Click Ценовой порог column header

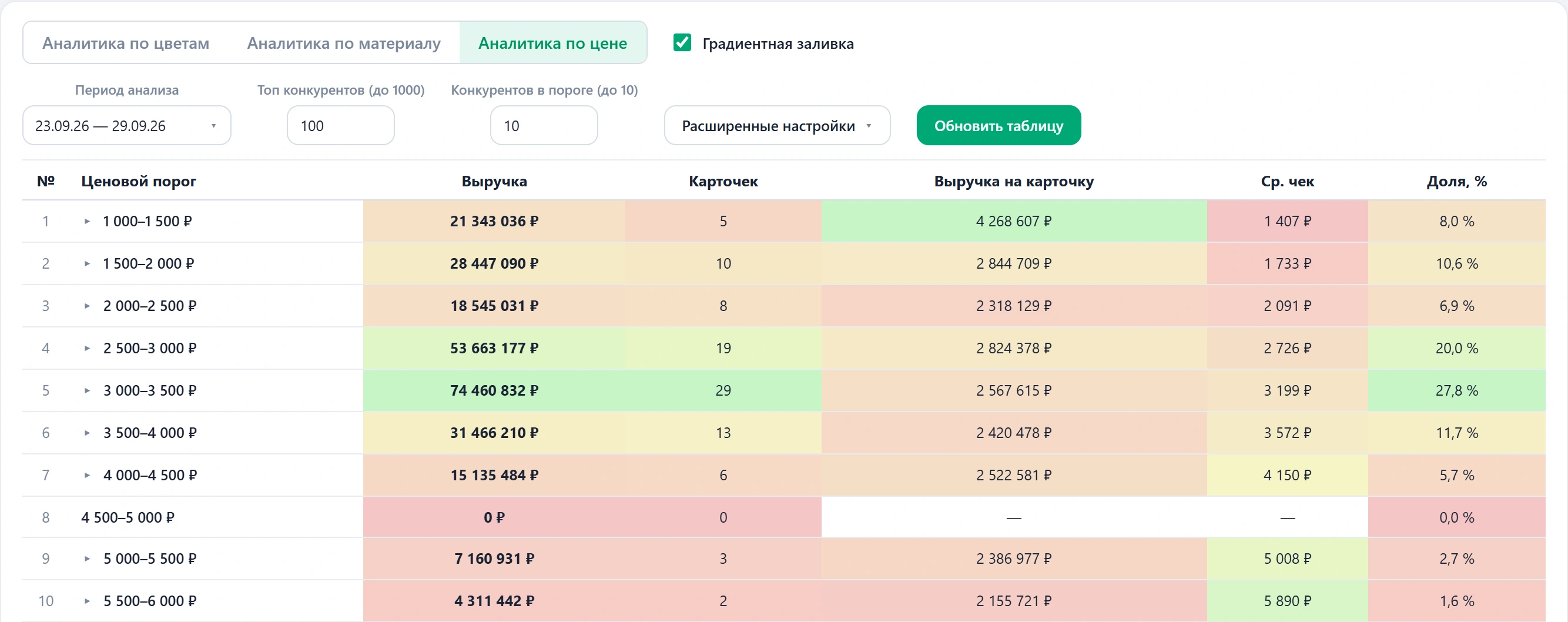(x=139, y=181)
